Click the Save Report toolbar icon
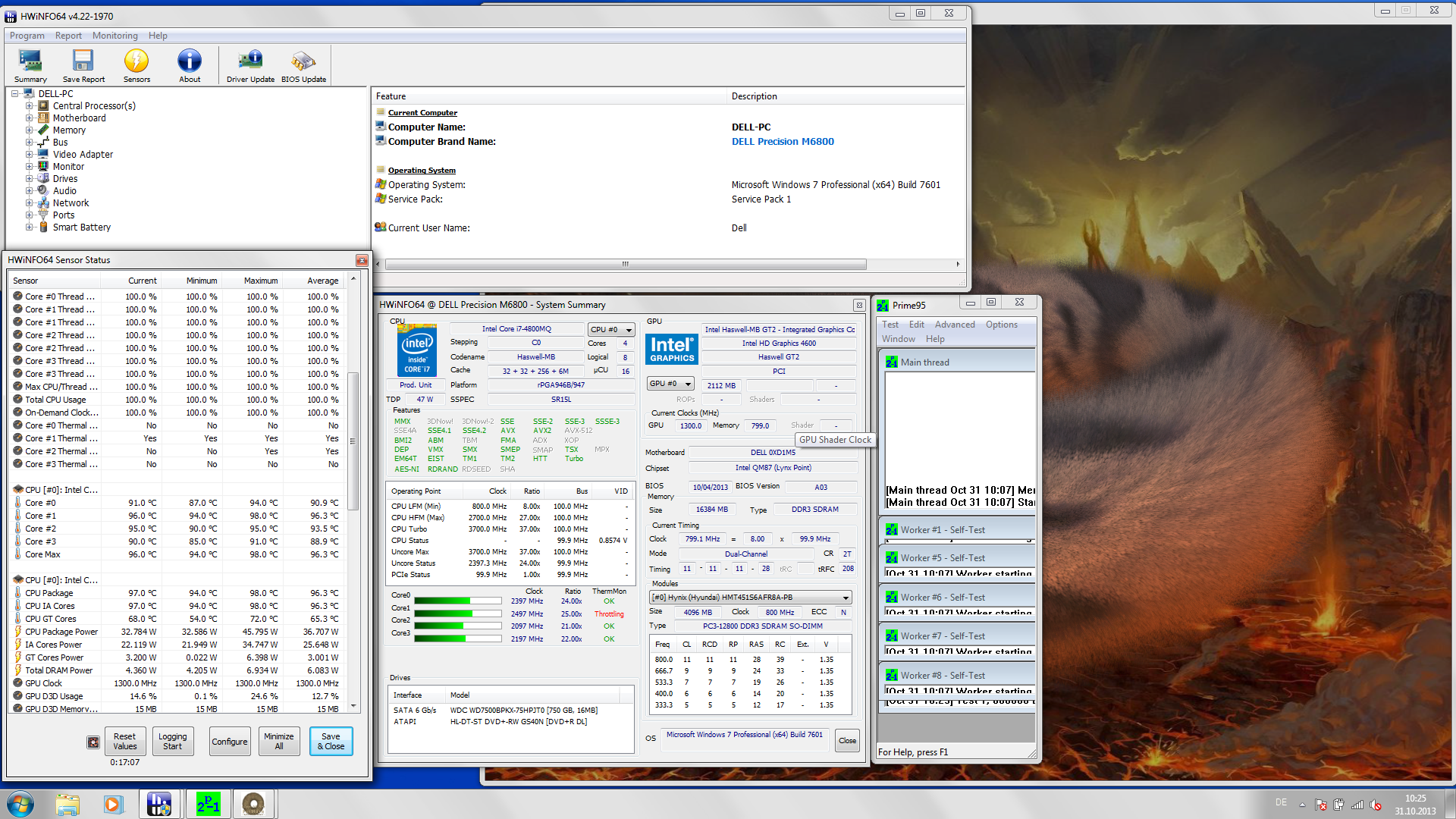The height and width of the screenshot is (819, 1456). [x=83, y=65]
